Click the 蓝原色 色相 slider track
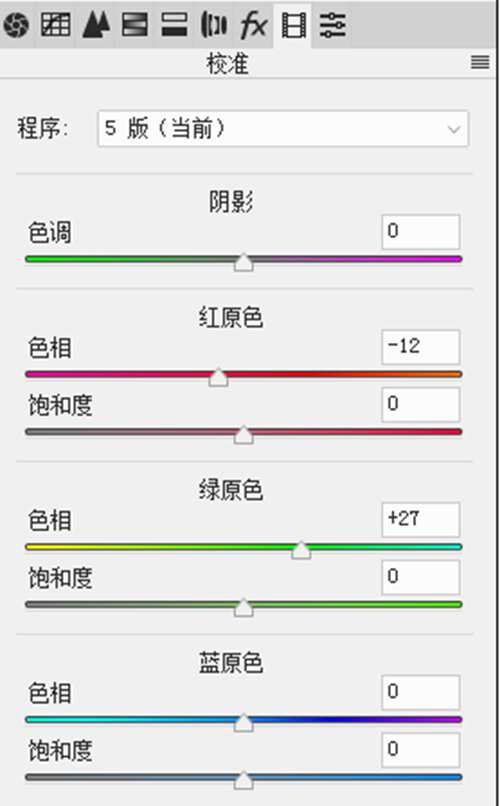The height and width of the screenshot is (806, 500). [x=244, y=720]
